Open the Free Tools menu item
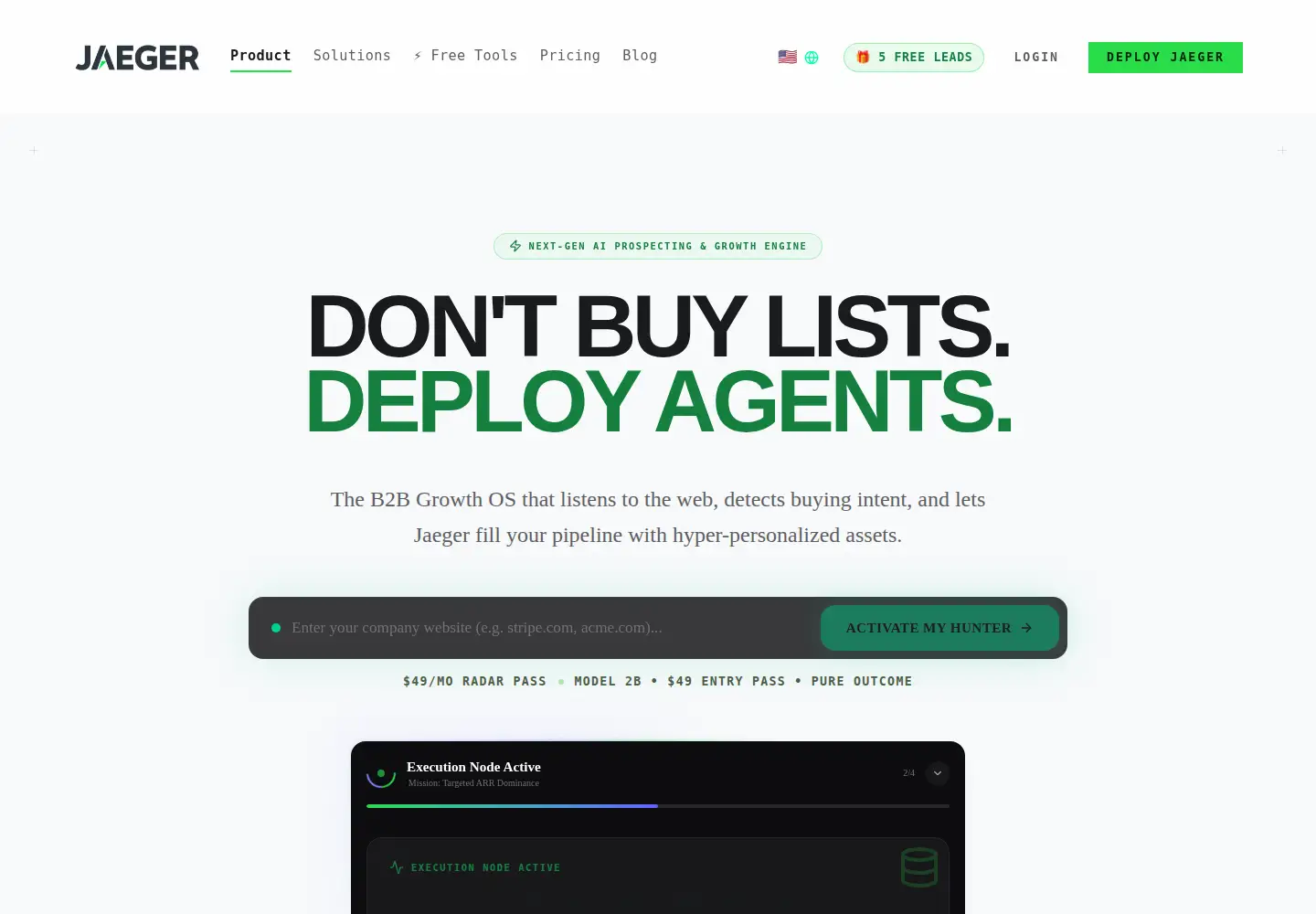The height and width of the screenshot is (914, 1316). pos(465,56)
